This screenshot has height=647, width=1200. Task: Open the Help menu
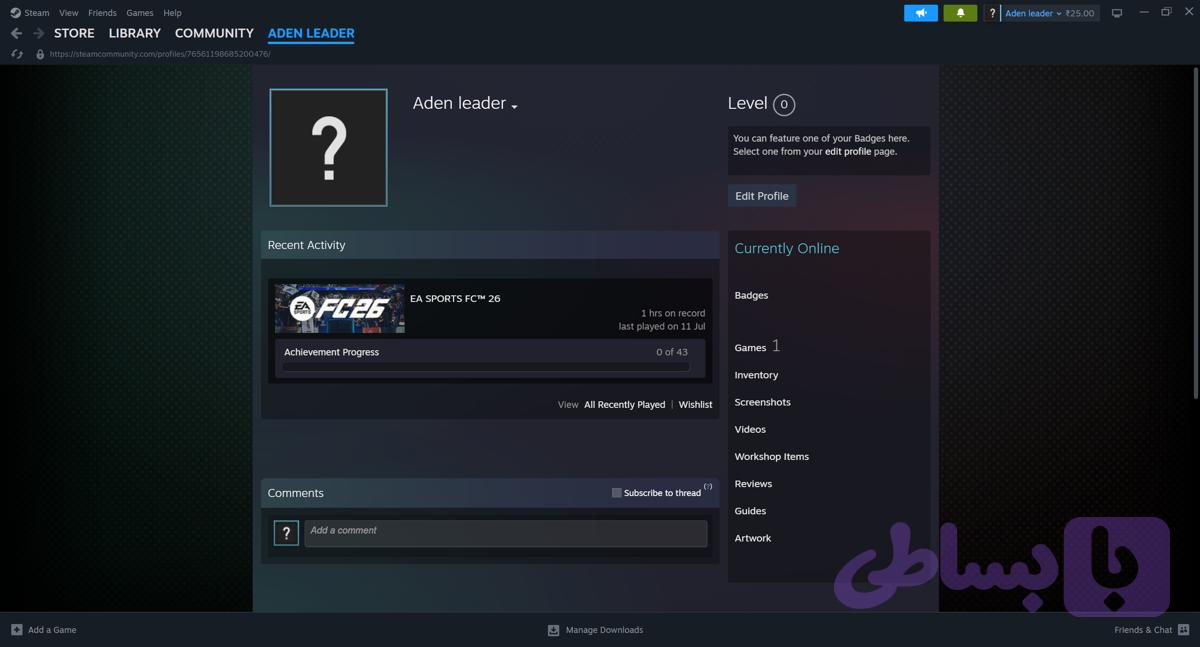(x=172, y=13)
